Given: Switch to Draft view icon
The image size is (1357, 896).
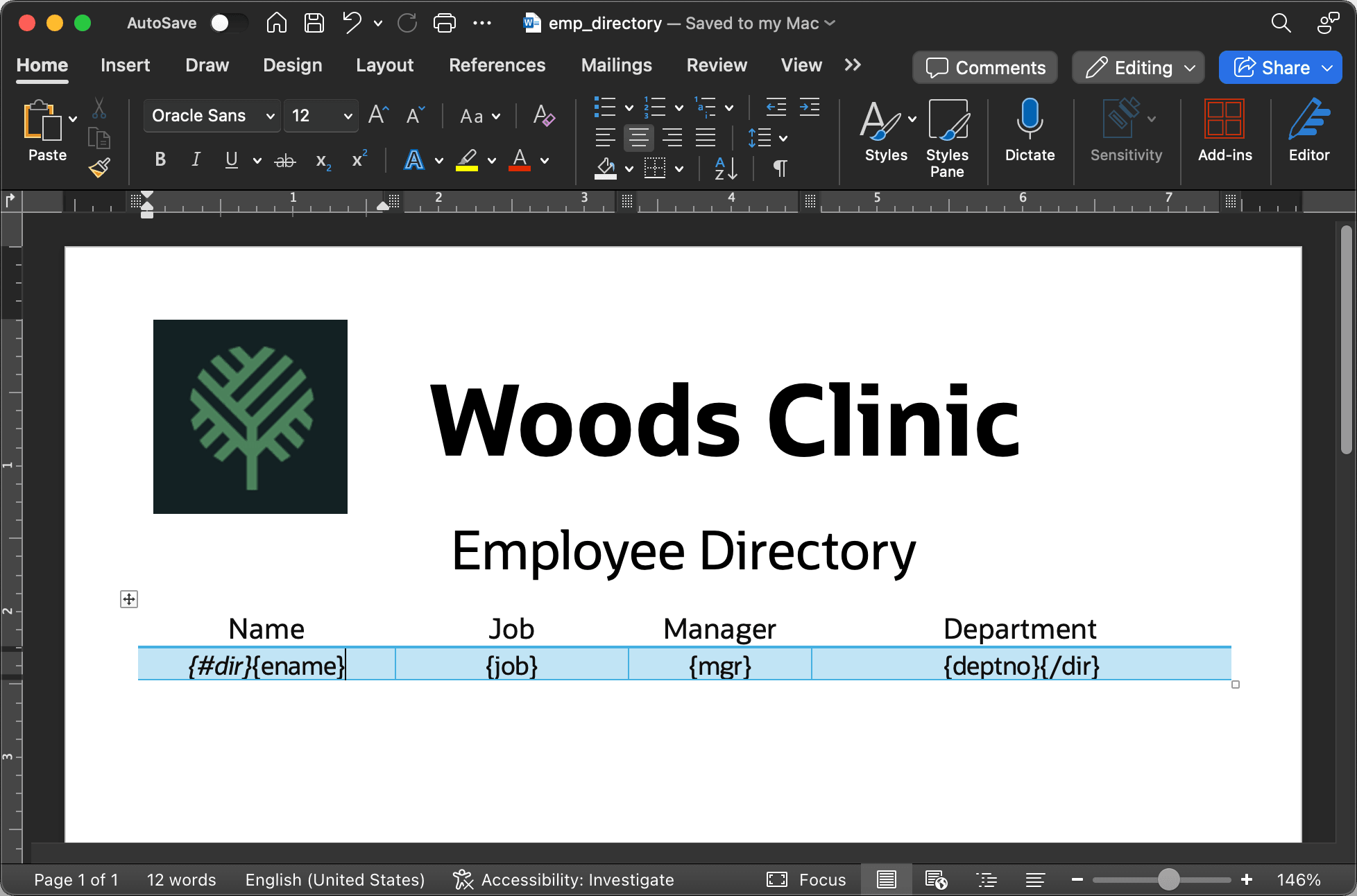Looking at the screenshot, I should (x=1035, y=879).
